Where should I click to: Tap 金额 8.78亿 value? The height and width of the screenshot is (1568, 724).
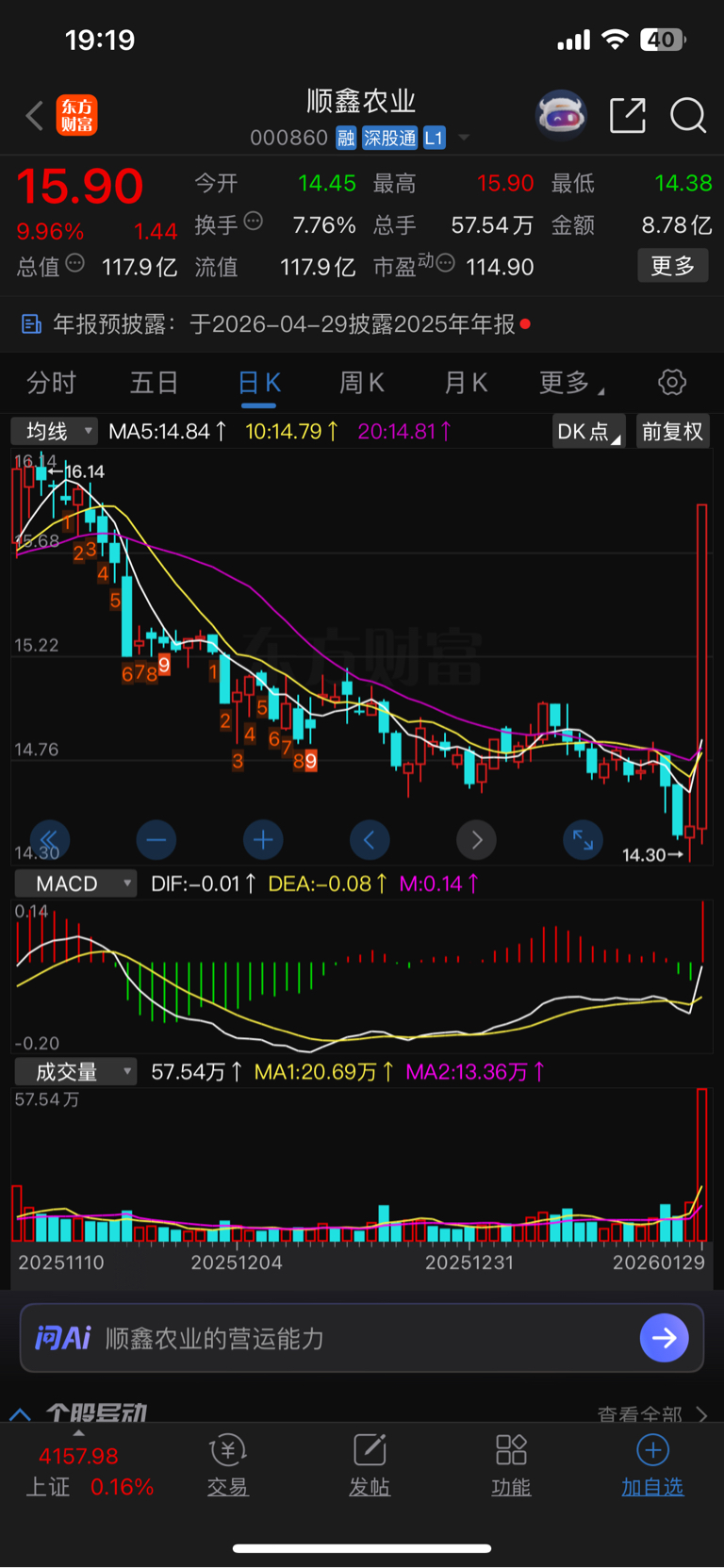pyautogui.click(x=677, y=225)
